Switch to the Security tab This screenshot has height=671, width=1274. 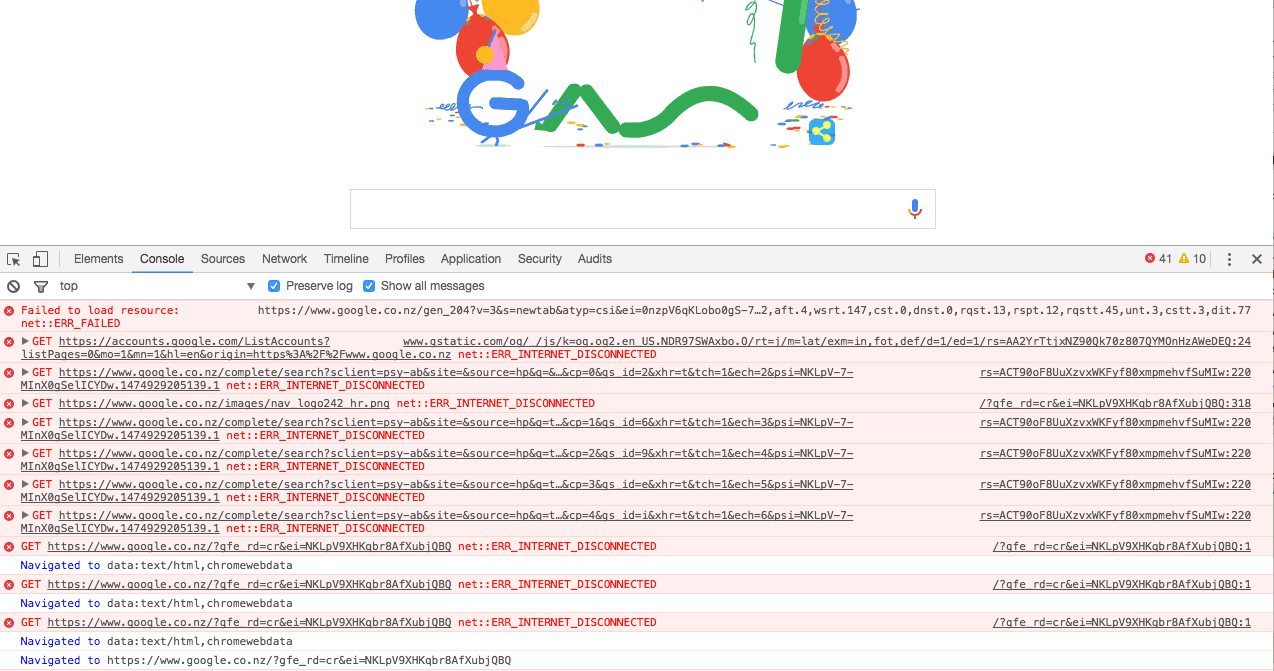[540, 259]
